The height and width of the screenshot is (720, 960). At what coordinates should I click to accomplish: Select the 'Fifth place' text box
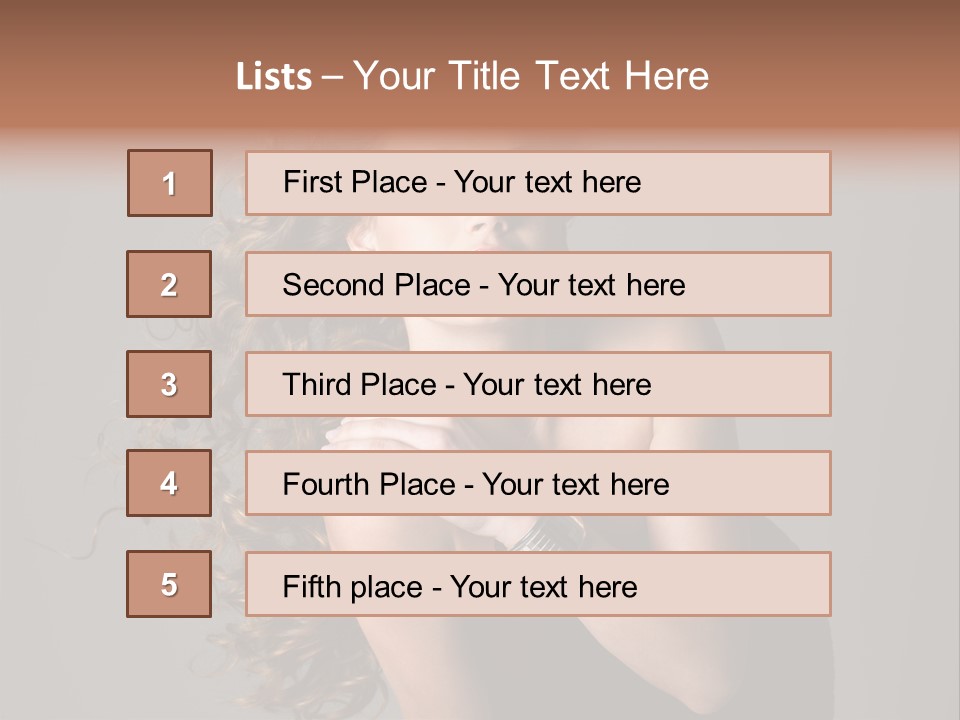pyautogui.click(x=538, y=585)
